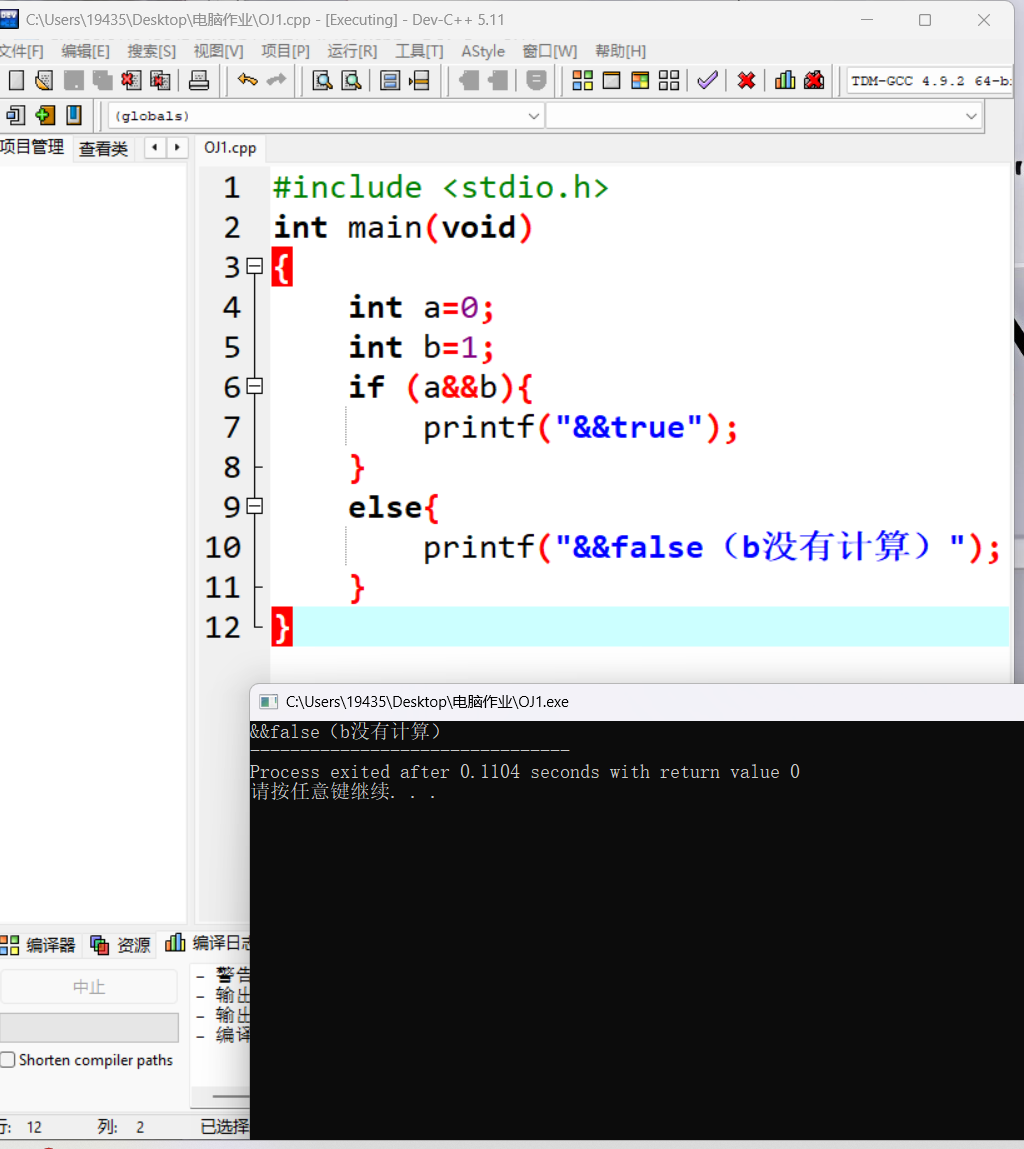Open the 帮助[H] menu
1024x1149 pixels.
(621, 51)
